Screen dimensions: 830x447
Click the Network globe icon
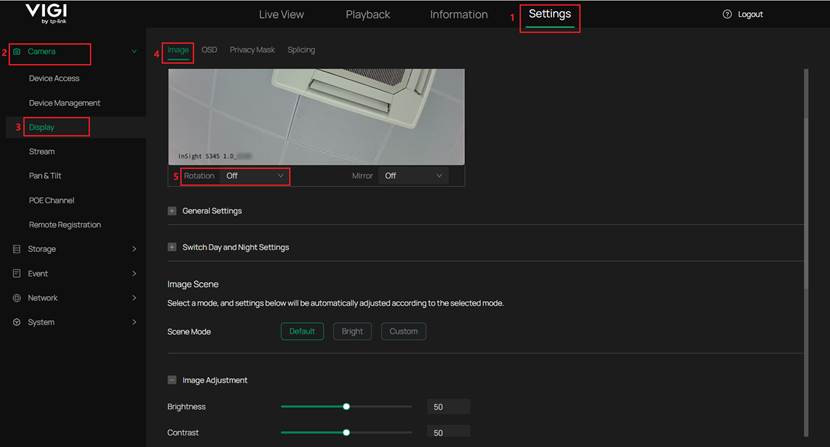17,298
